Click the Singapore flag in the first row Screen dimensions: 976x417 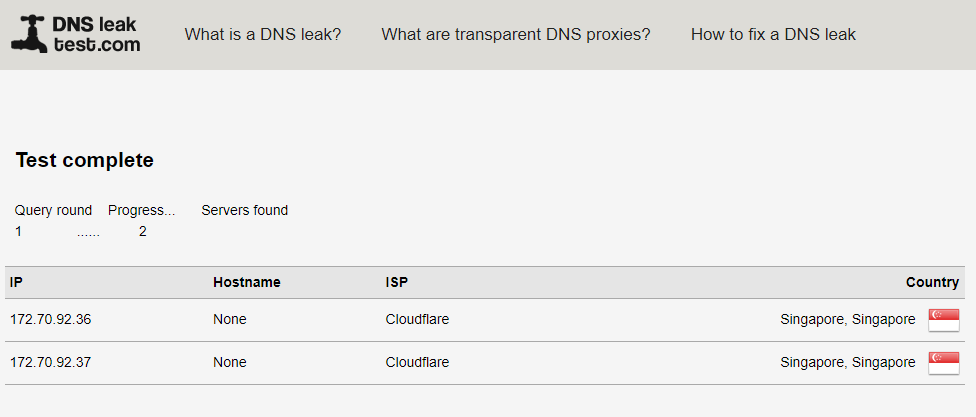point(943,320)
